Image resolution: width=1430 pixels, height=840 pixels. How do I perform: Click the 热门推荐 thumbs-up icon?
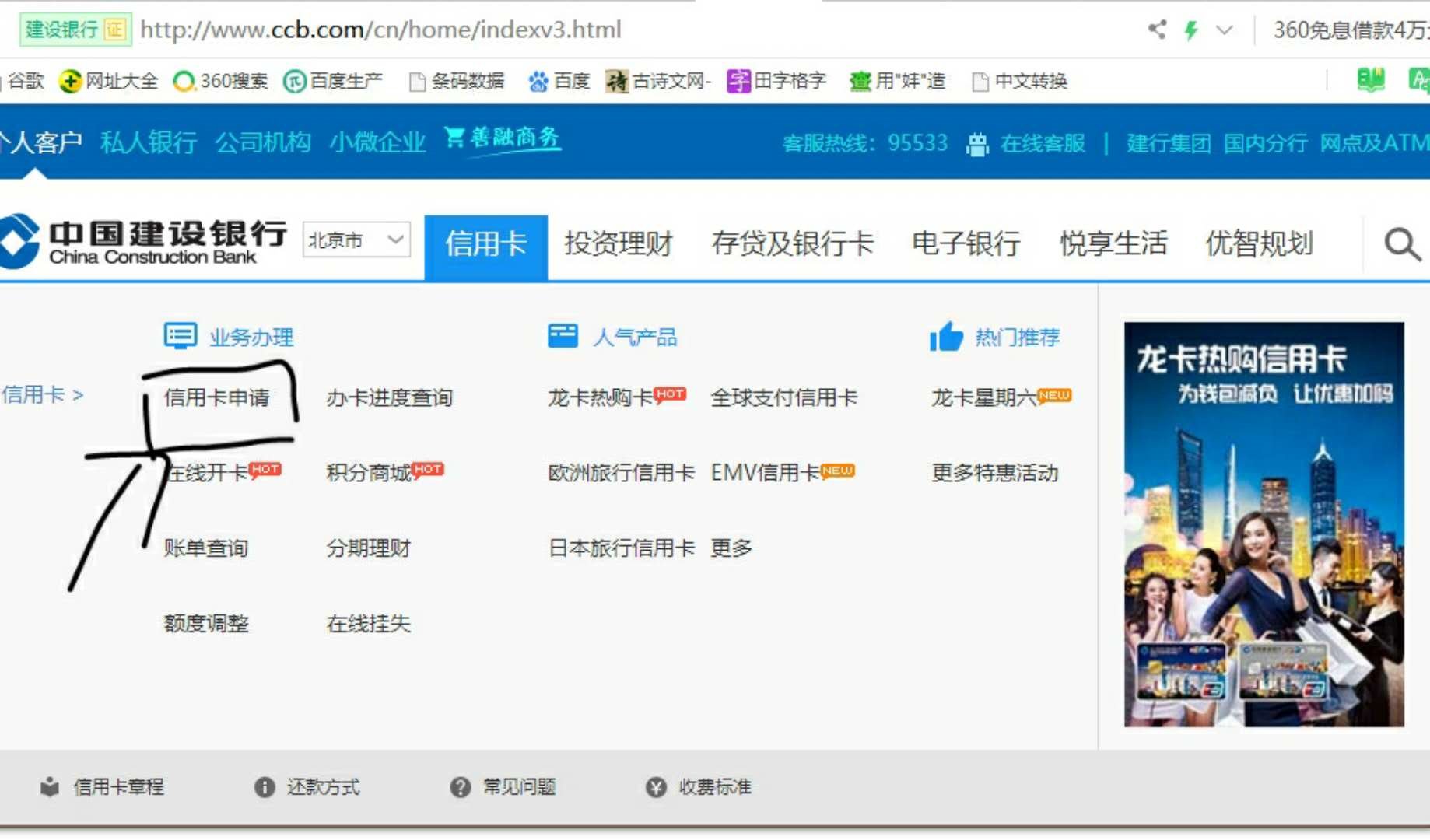pos(945,336)
